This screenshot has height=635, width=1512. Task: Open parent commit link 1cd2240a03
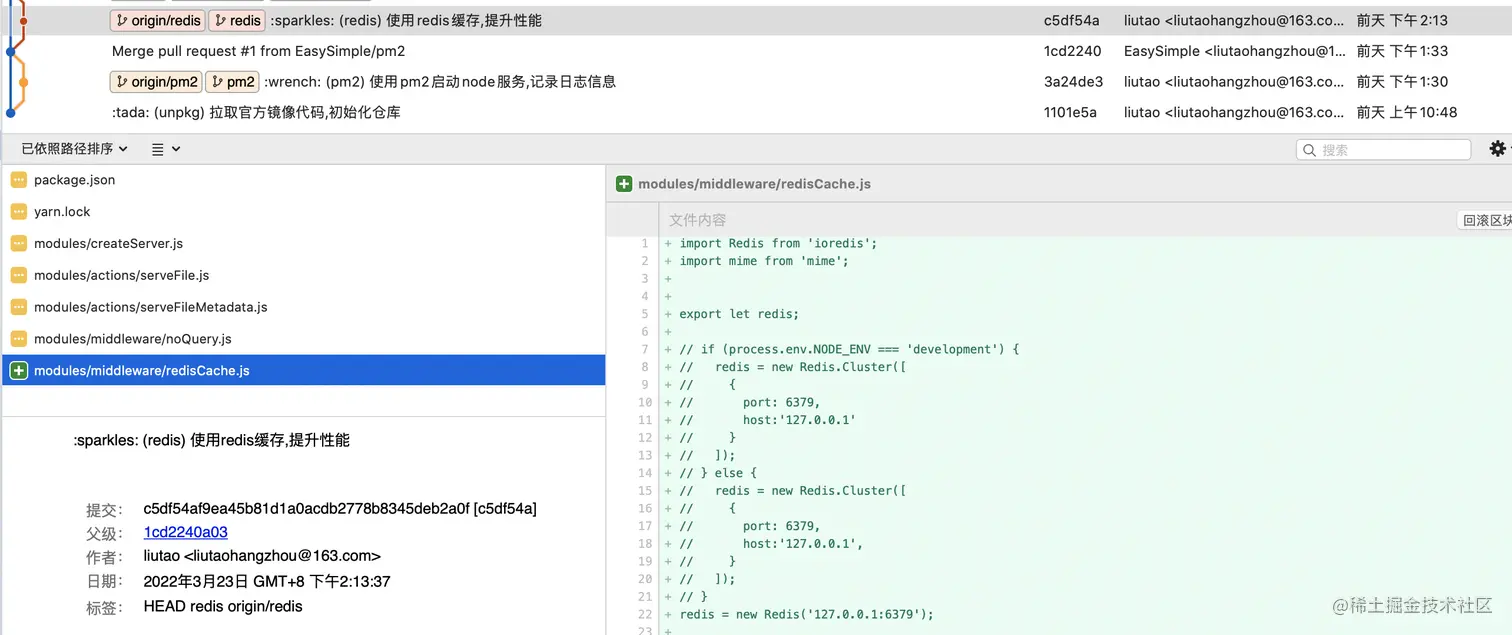point(186,532)
